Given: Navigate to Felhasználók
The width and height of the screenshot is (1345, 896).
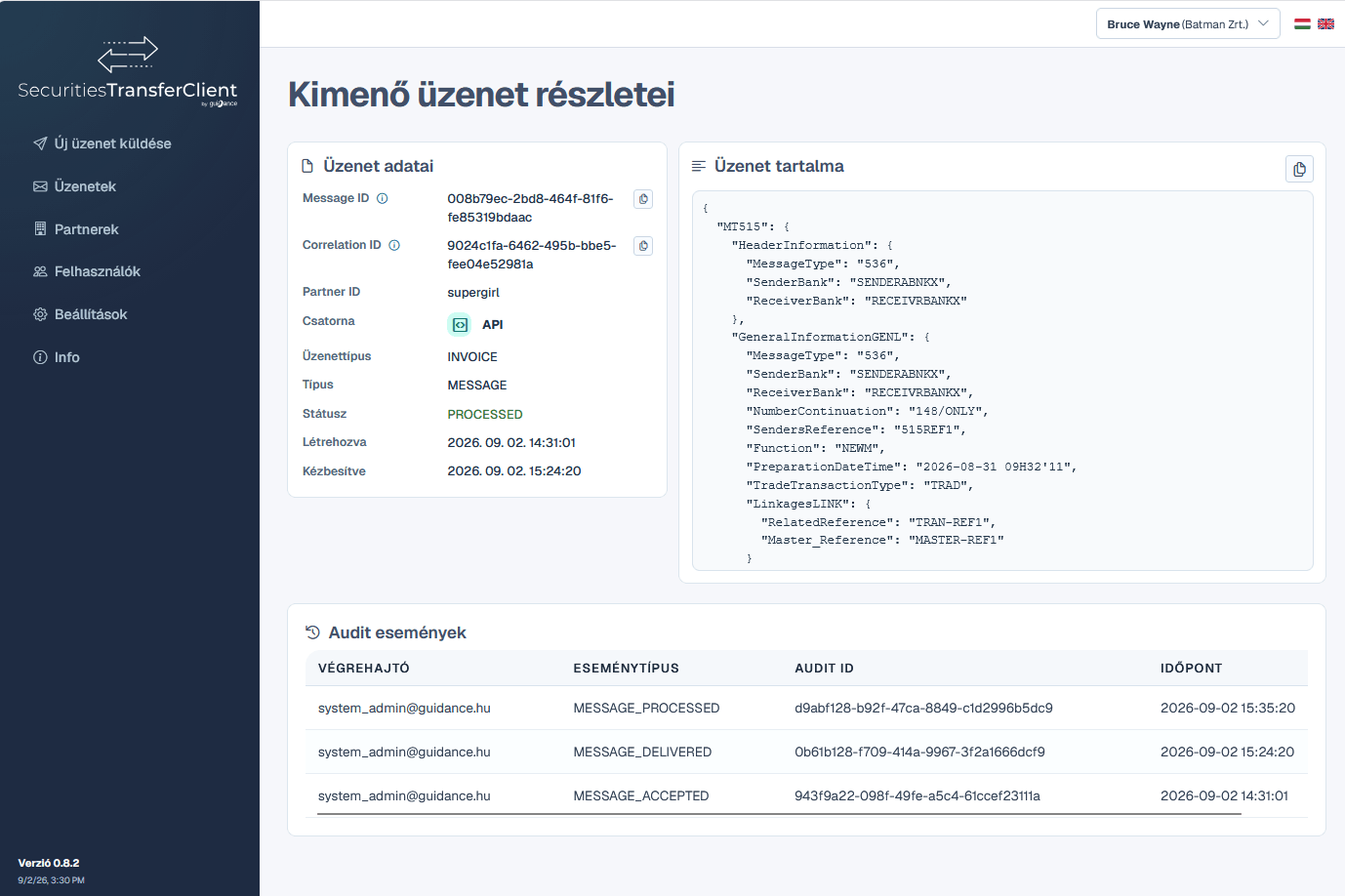Looking at the screenshot, I should tap(87, 271).
